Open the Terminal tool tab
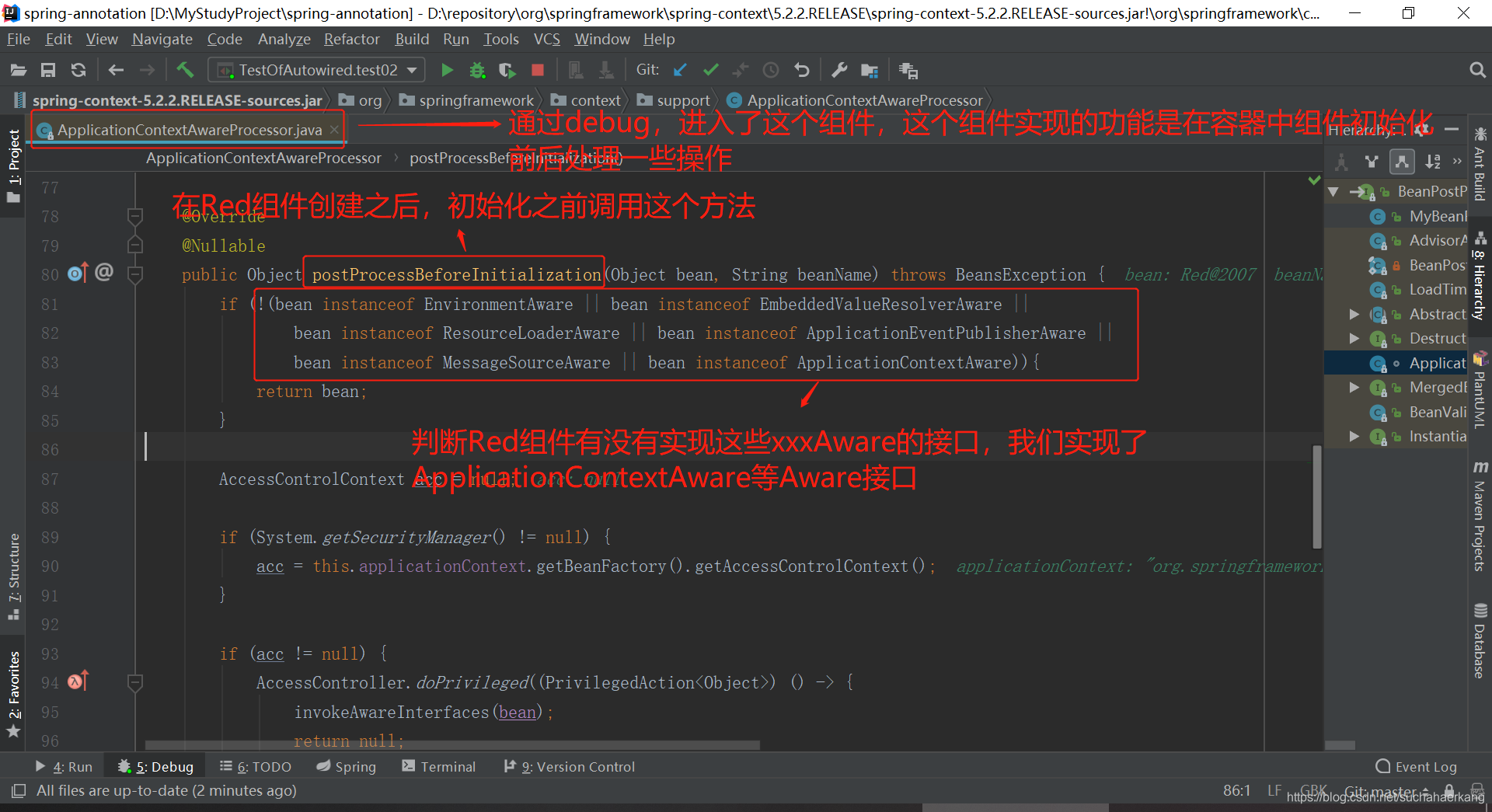The image size is (1492, 812). pos(439,767)
